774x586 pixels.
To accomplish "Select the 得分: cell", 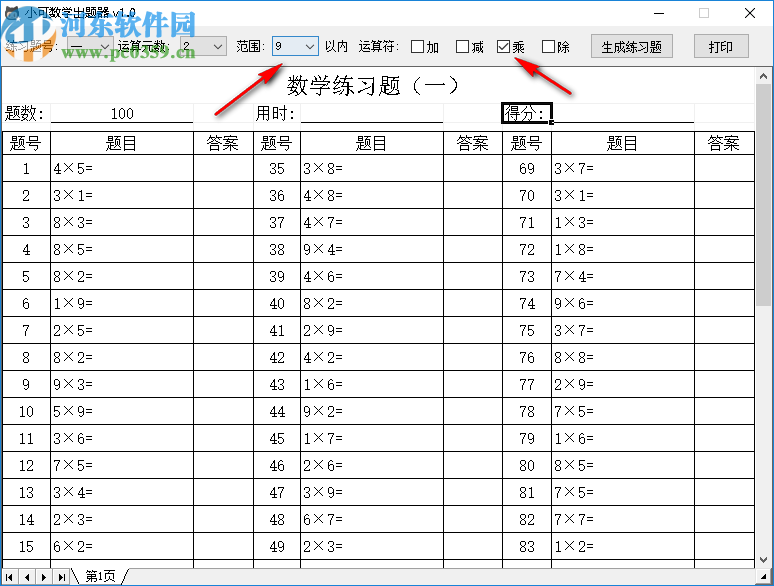I will (x=527, y=113).
